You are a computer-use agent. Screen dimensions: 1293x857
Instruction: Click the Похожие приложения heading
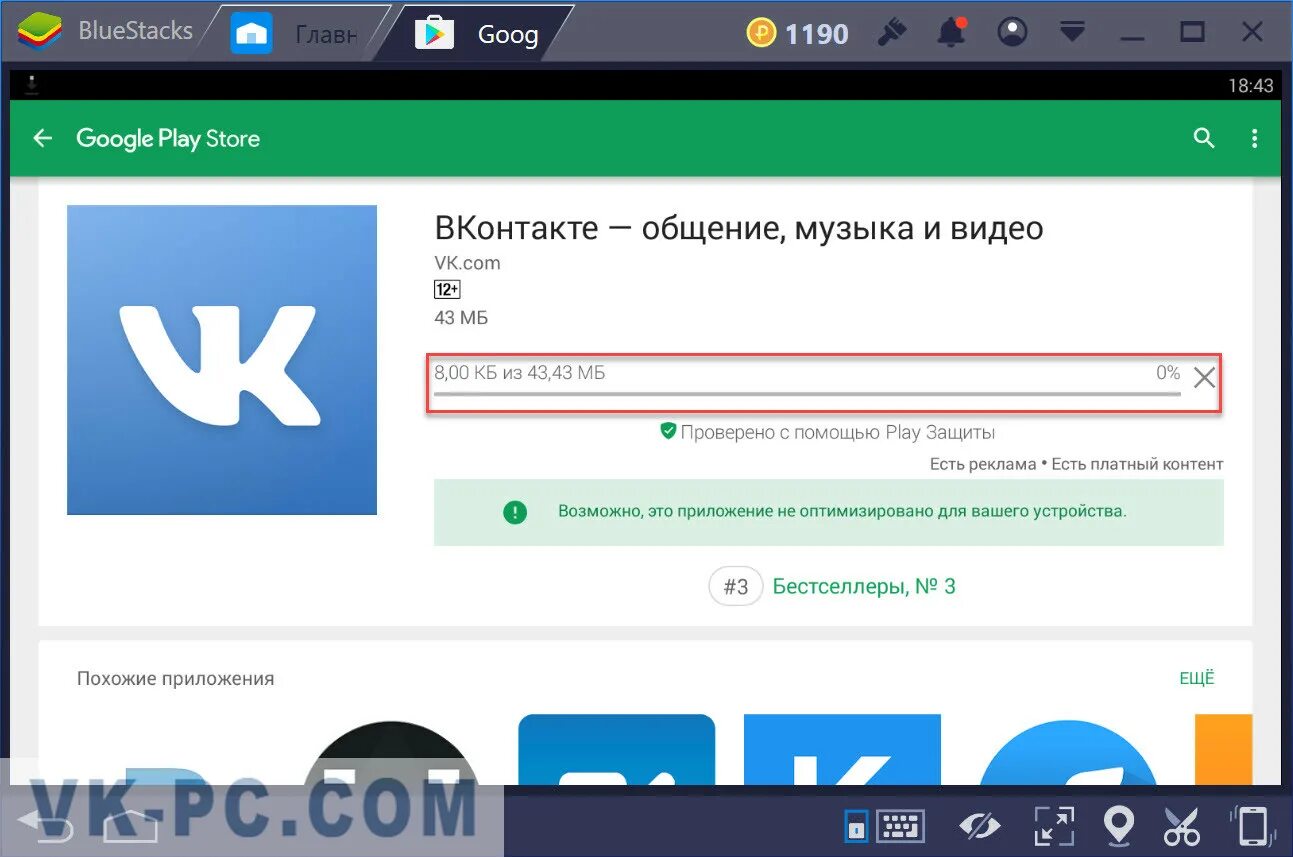tap(175, 678)
